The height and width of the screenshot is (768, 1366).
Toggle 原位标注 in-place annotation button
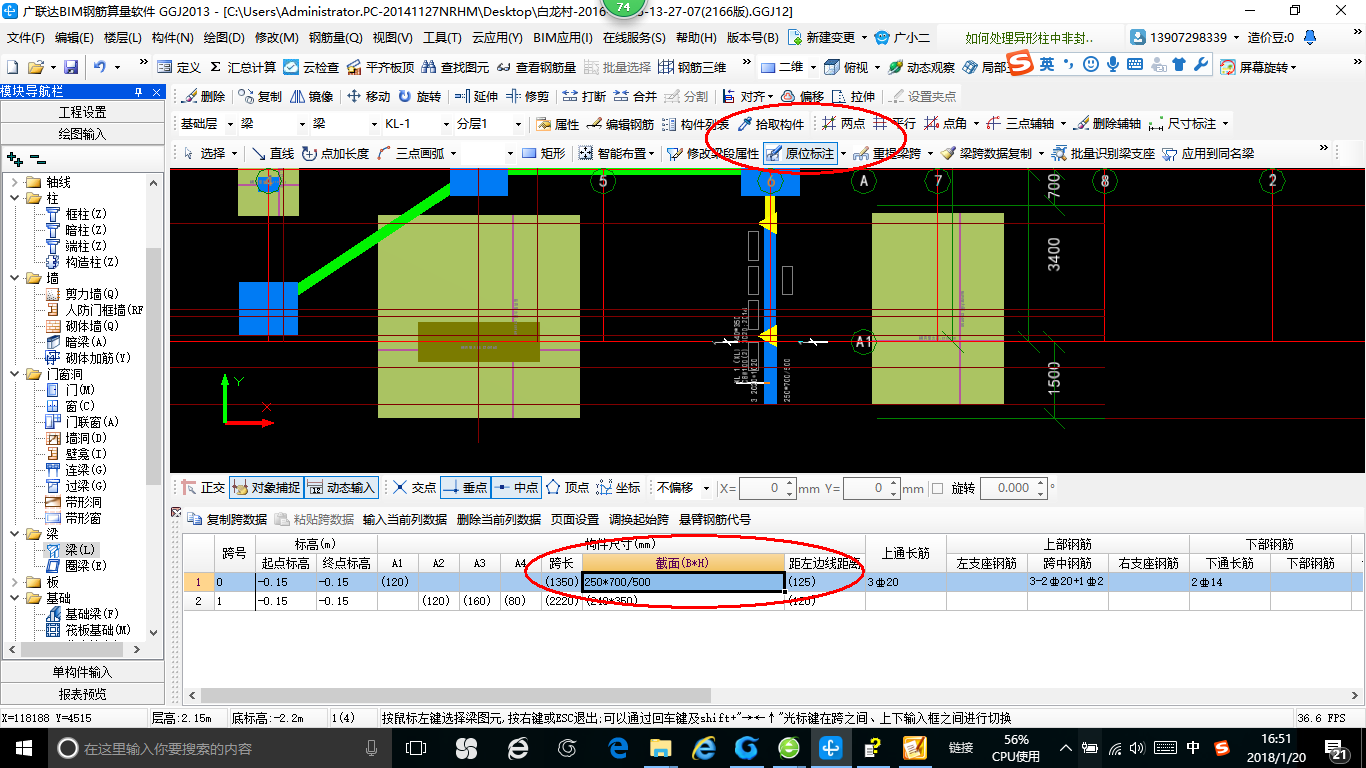[800, 154]
